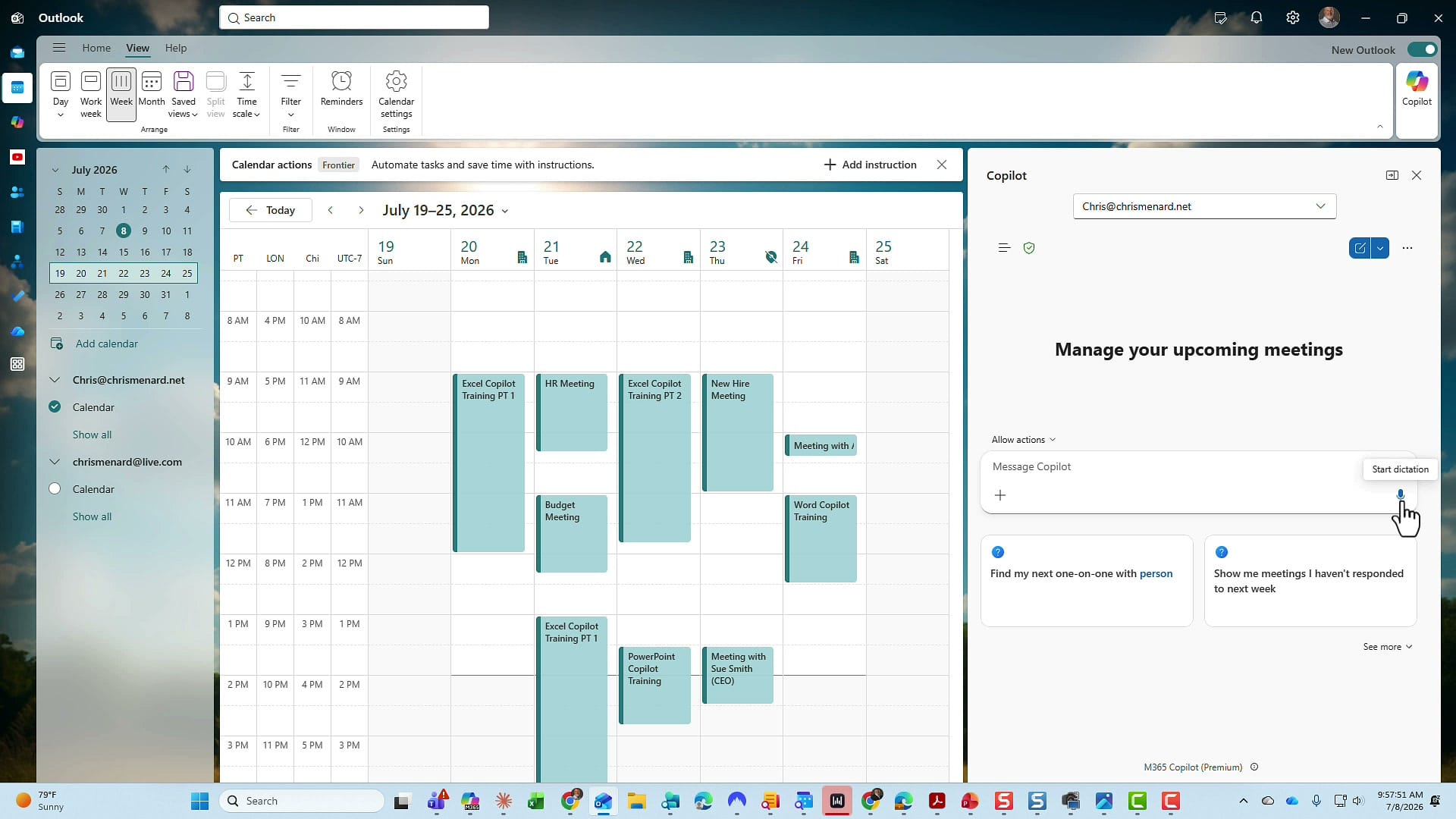Screen dimensions: 1456x819
Task: Open the Reminders window
Action: (x=342, y=88)
